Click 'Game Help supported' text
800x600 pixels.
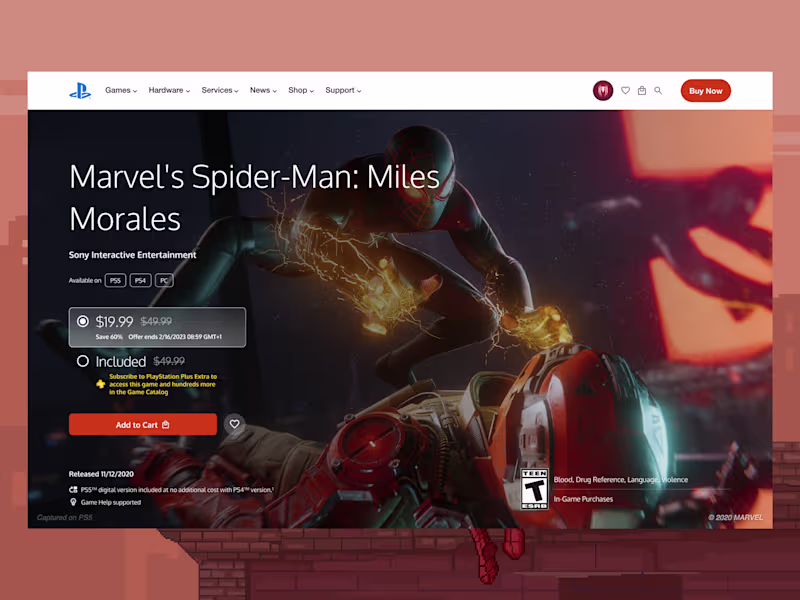coord(111,503)
